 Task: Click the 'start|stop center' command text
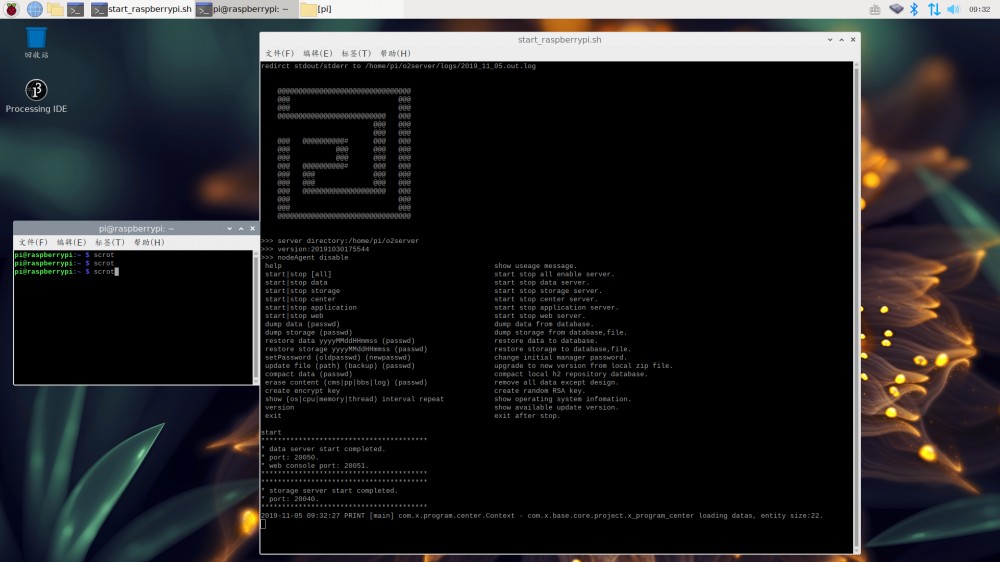[x=300, y=299]
